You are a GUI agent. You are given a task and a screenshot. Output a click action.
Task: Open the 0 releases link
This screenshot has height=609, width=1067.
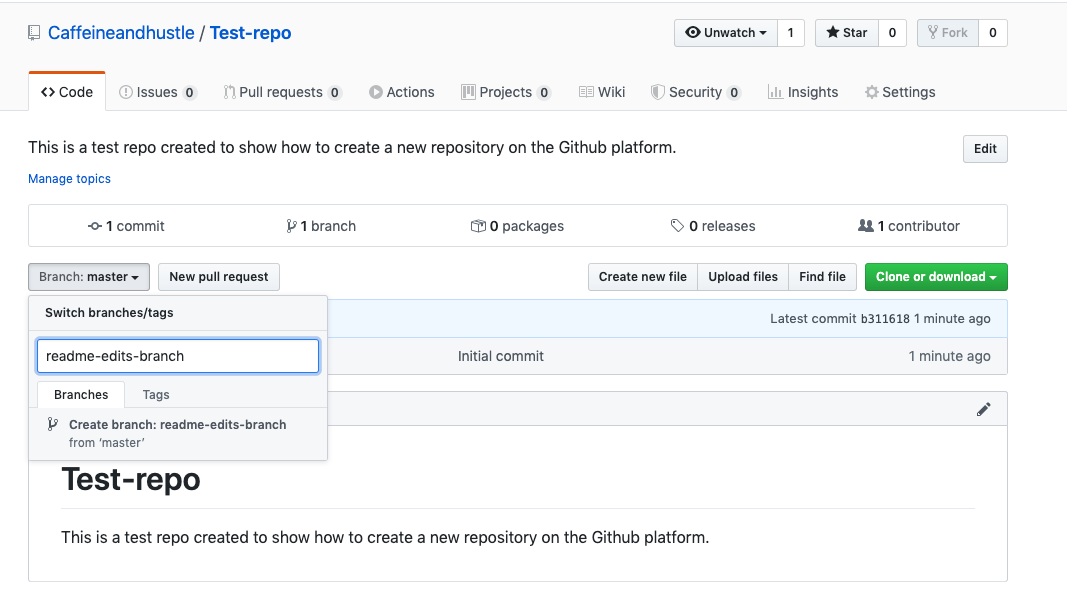(x=712, y=226)
